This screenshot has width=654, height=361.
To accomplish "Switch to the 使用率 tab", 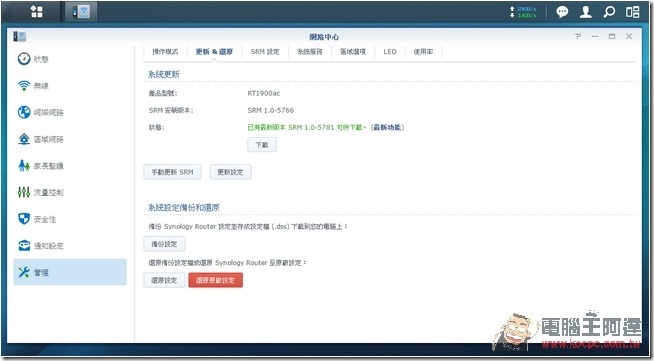I will pyautogui.click(x=423, y=52).
